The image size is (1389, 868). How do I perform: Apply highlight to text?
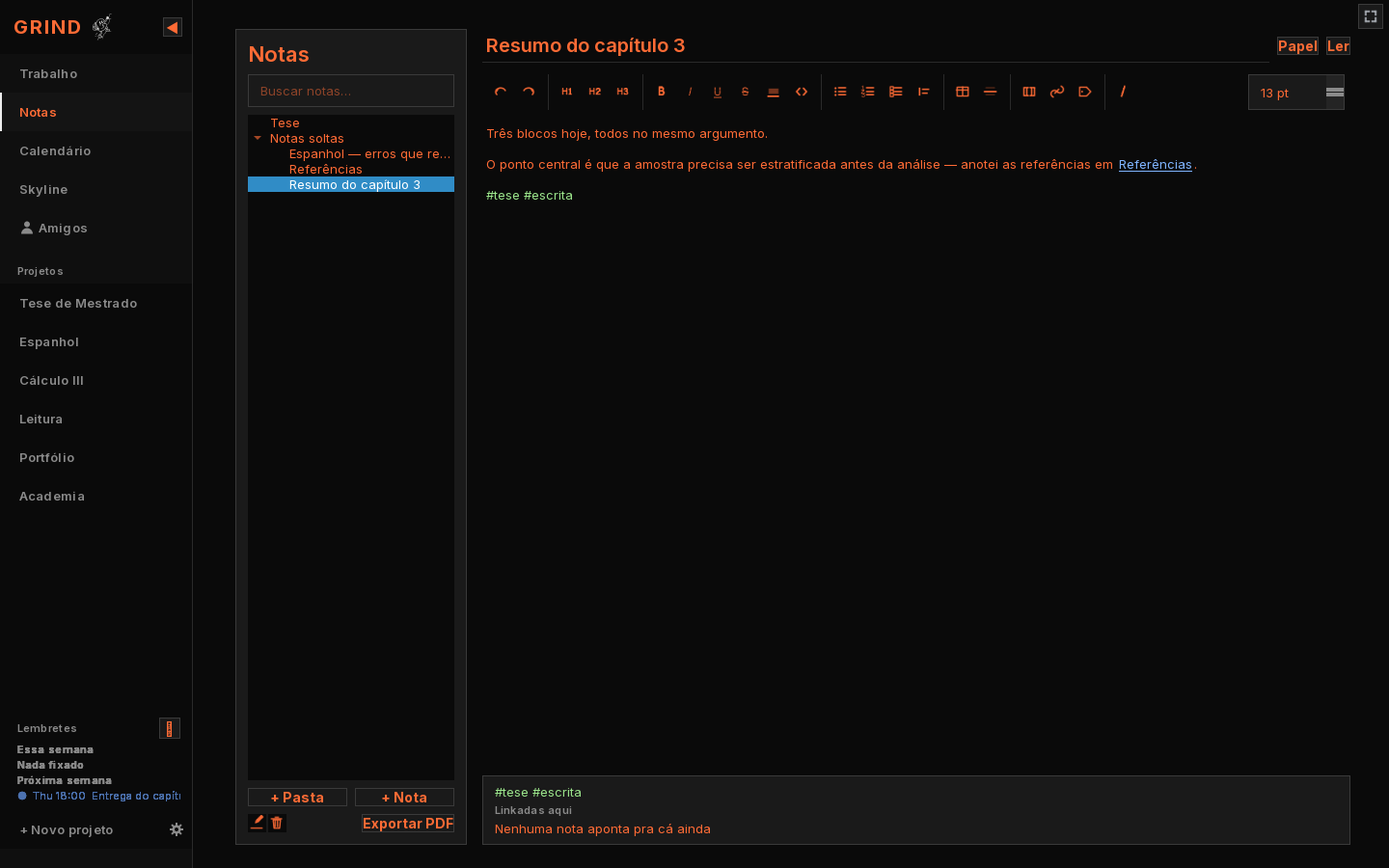tap(774, 92)
